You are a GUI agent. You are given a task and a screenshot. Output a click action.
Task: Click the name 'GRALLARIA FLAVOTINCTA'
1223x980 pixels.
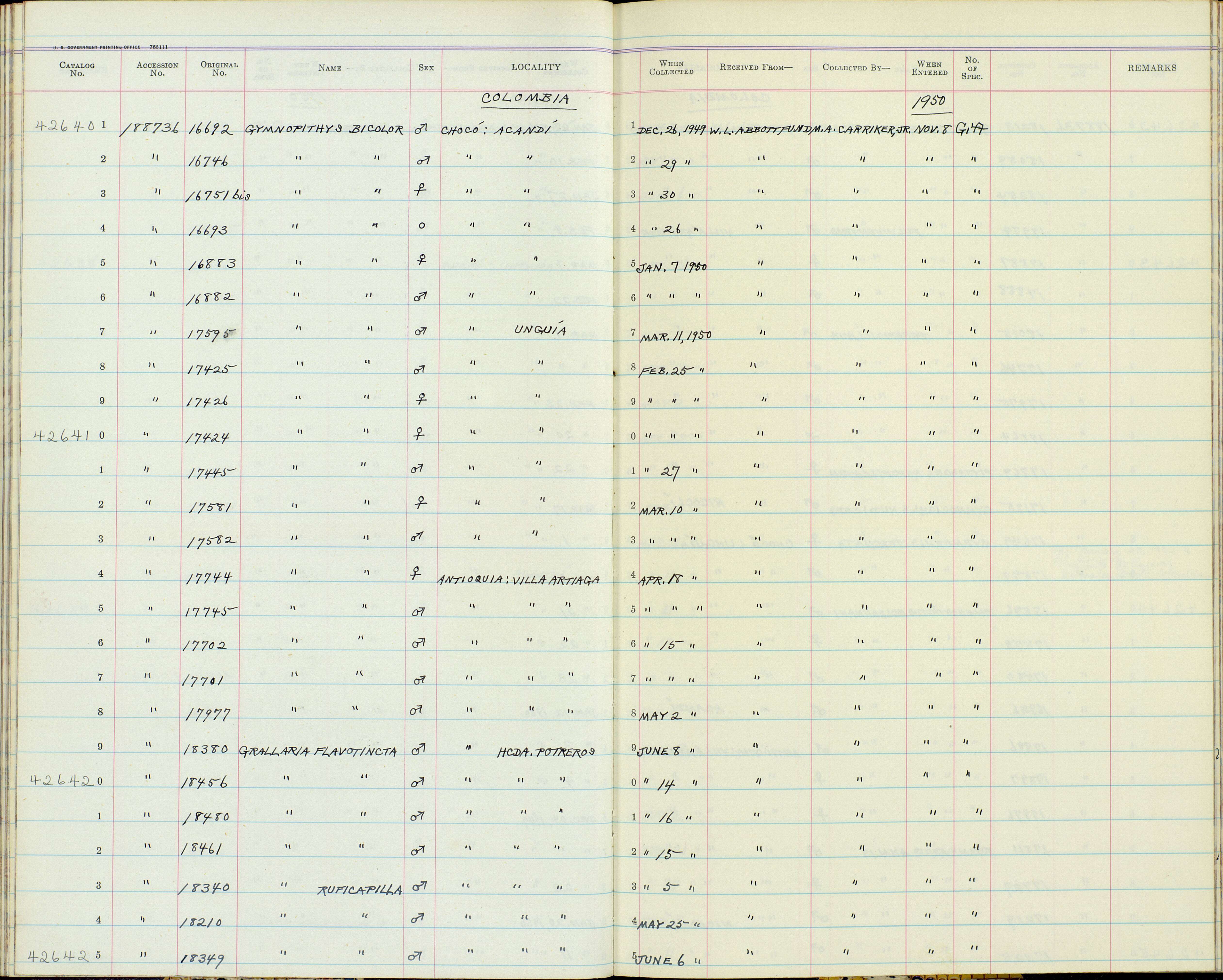point(318,752)
